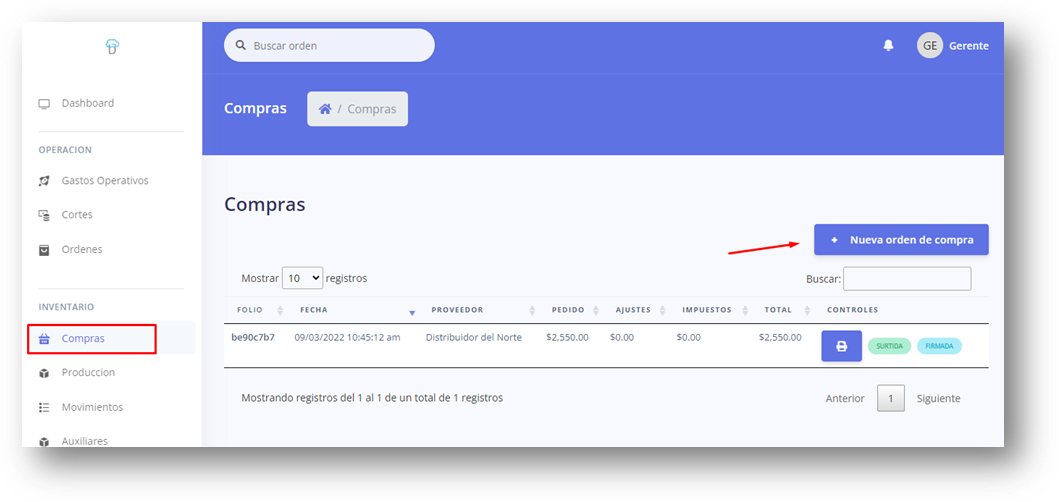1059x502 pixels.
Task: Open Gastos Operativos in sidebar
Action: coord(104,181)
